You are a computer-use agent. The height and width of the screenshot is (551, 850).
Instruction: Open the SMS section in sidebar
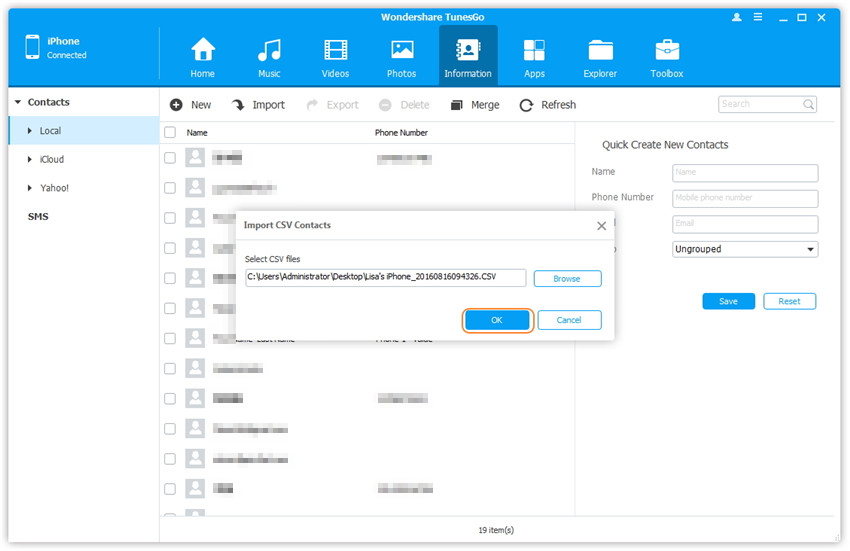tap(38, 217)
